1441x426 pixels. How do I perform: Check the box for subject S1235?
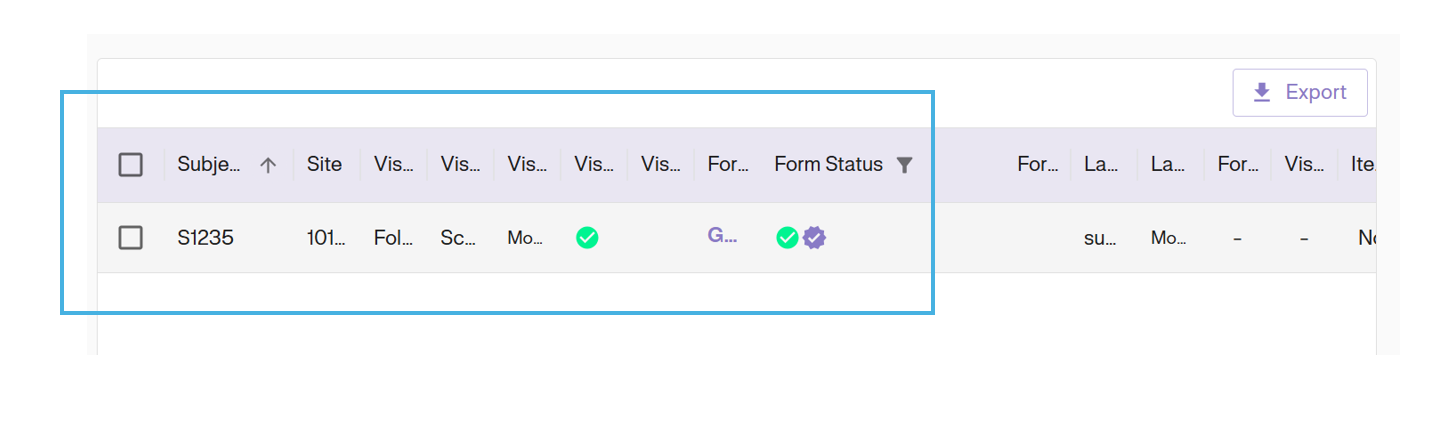tap(131, 237)
